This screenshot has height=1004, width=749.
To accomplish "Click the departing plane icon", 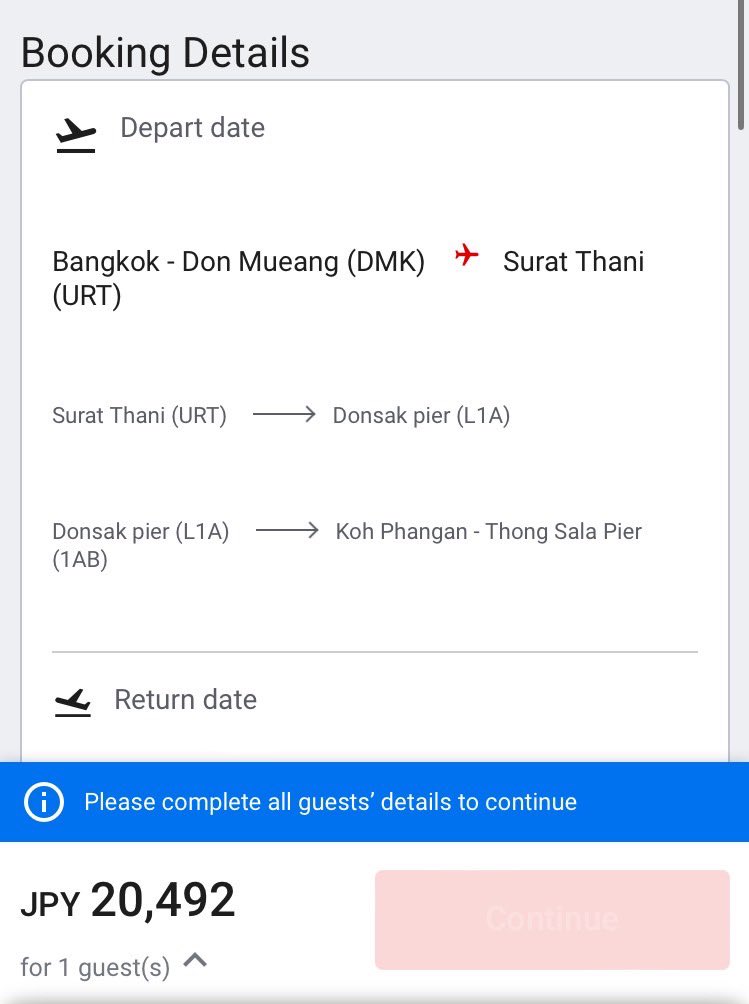I will (x=75, y=134).
